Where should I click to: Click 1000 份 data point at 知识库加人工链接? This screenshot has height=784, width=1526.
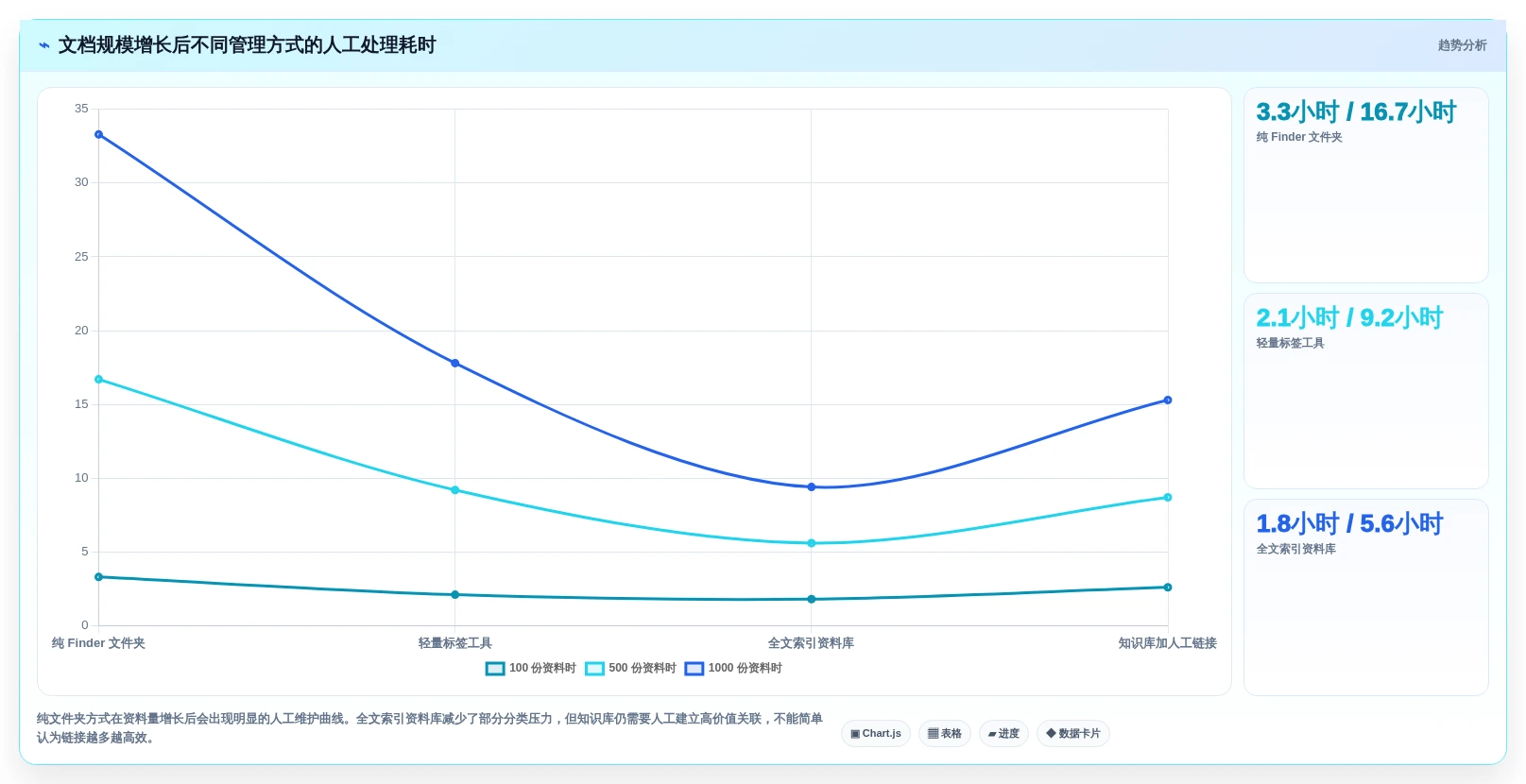tap(1168, 401)
